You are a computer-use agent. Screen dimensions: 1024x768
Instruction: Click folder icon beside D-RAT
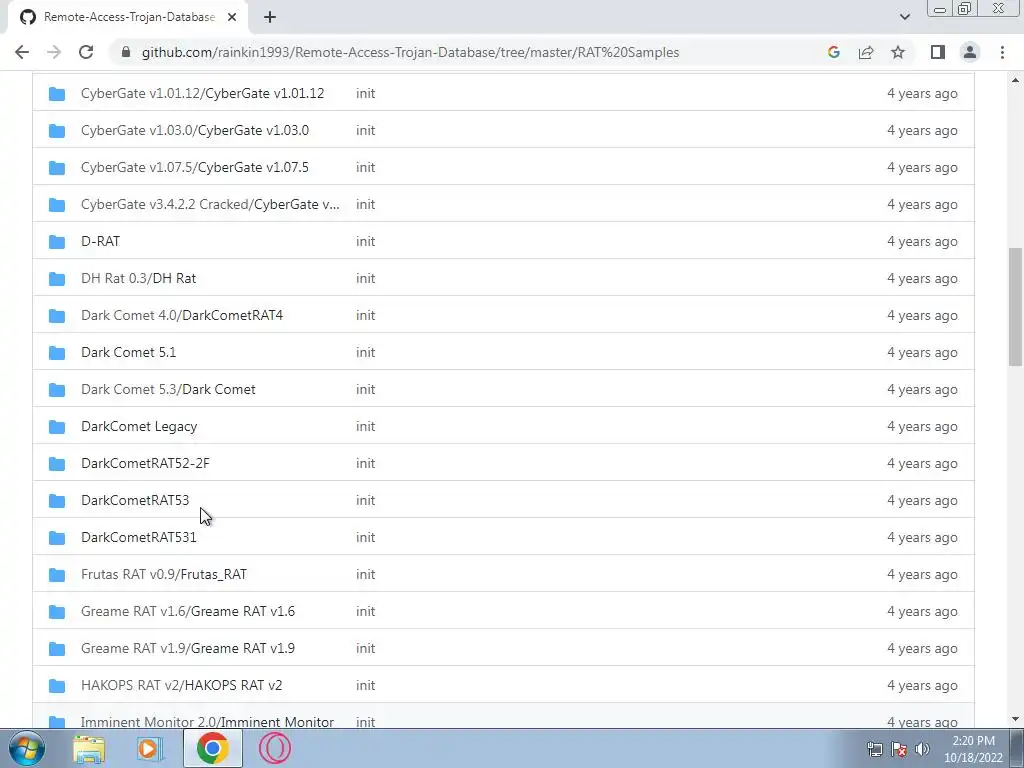click(57, 242)
